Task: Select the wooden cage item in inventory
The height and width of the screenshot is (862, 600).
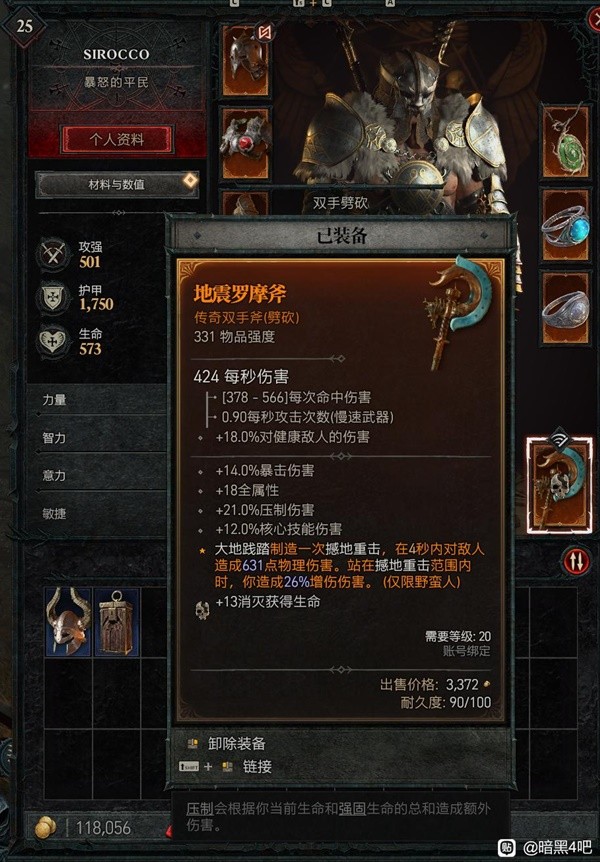Action: 117,622
